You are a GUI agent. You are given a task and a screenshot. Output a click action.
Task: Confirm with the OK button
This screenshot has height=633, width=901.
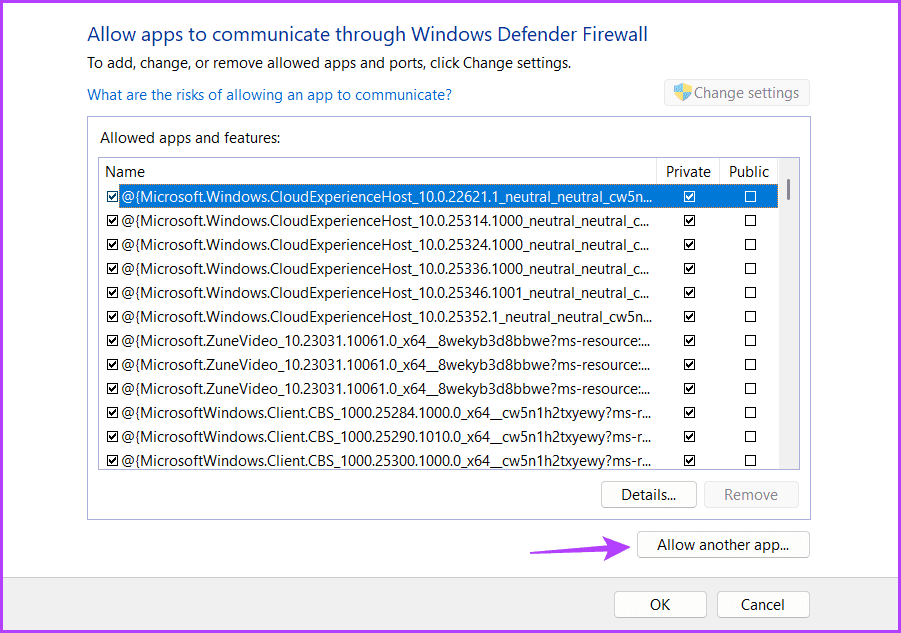(x=660, y=604)
